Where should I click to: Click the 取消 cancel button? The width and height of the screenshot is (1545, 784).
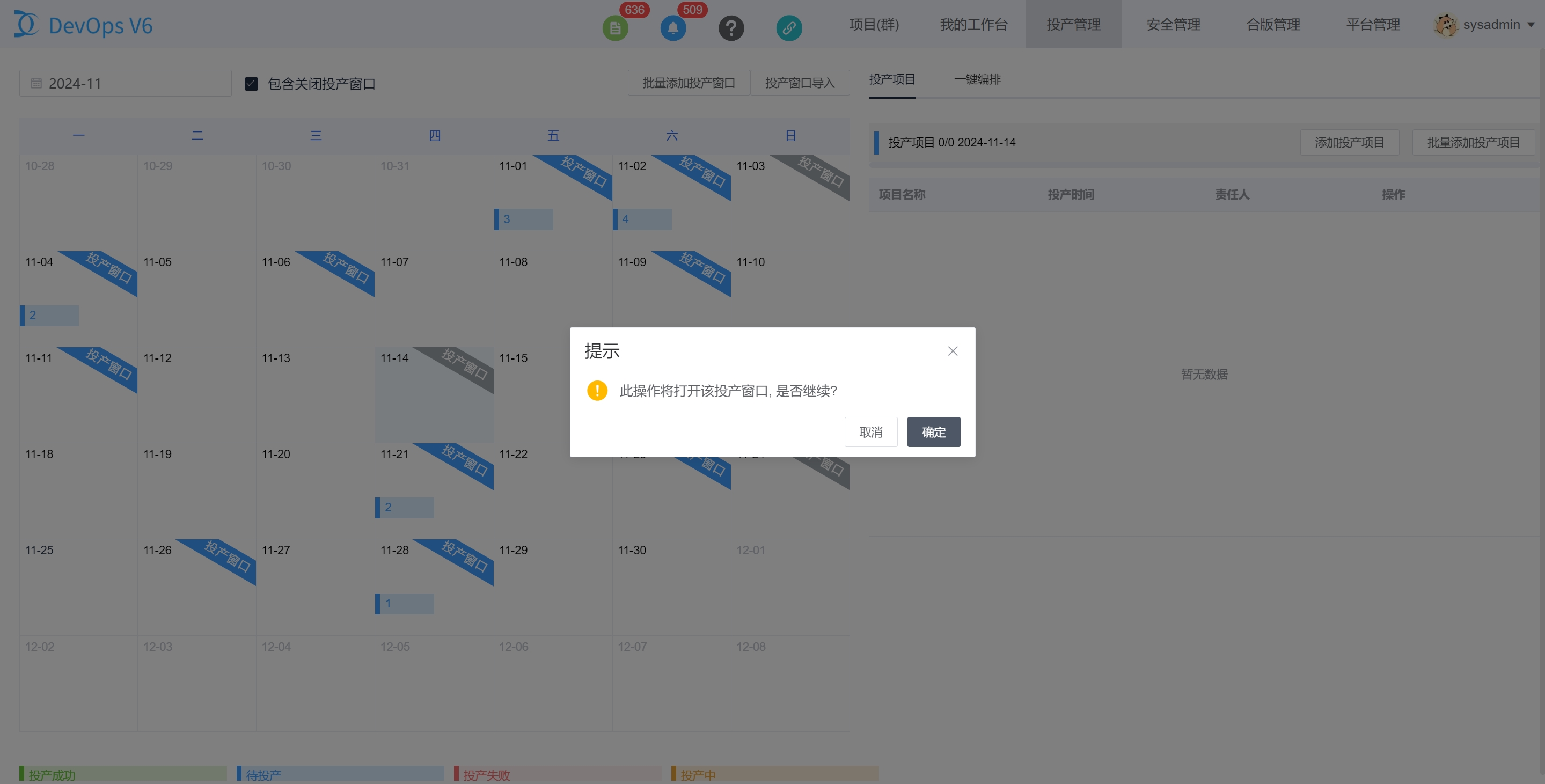point(870,432)
